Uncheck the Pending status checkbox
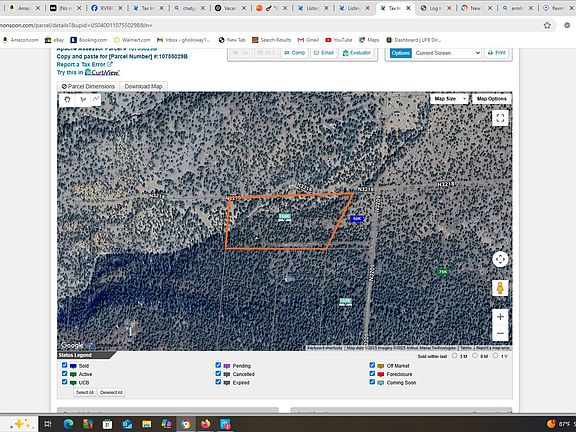This screenshot has width=576, height=432. pyautogui.click(x=218, y=365)
